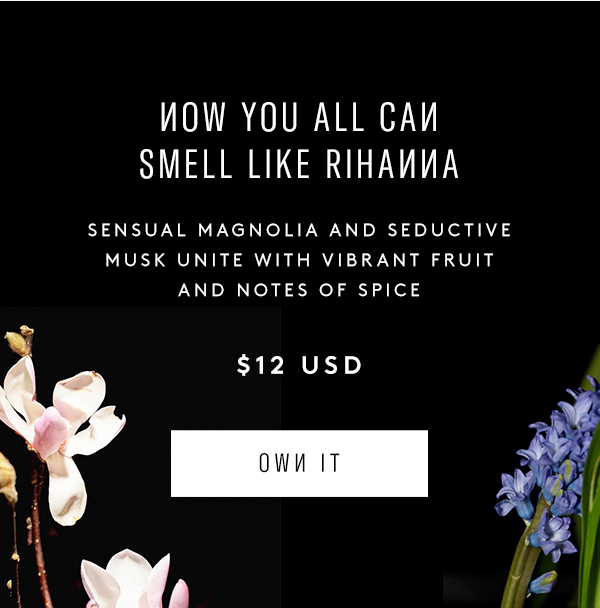Screen dimensions: 600x608
Task: Click the word MAGNOLIA in the description
Action: click(x=258, y=230)
